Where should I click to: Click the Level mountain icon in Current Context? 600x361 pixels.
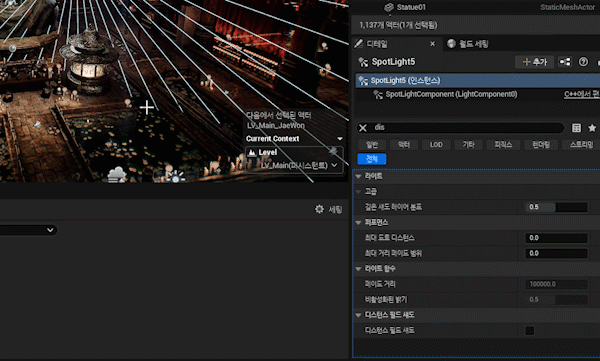pyautogui.click(x=252, y=152)
